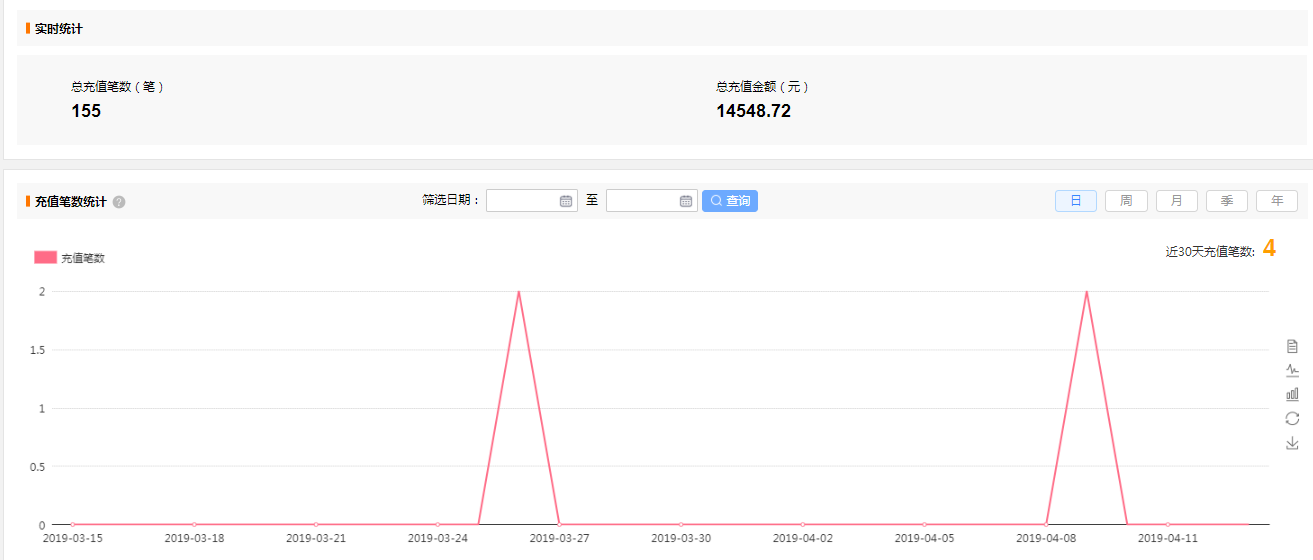Switch chart to line view icon
Screen dimensions: 1313x560
pyautogui.click(x=1292, y=370)
